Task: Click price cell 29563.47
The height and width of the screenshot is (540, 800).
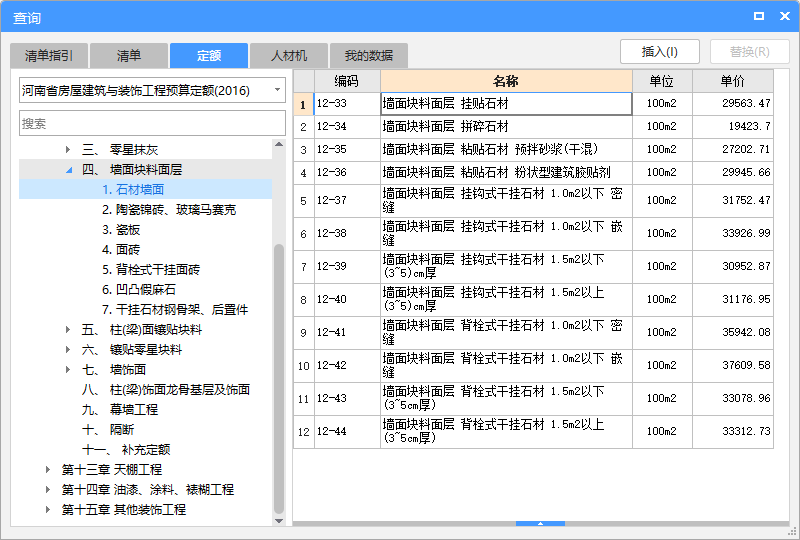Action: (733, 104)
